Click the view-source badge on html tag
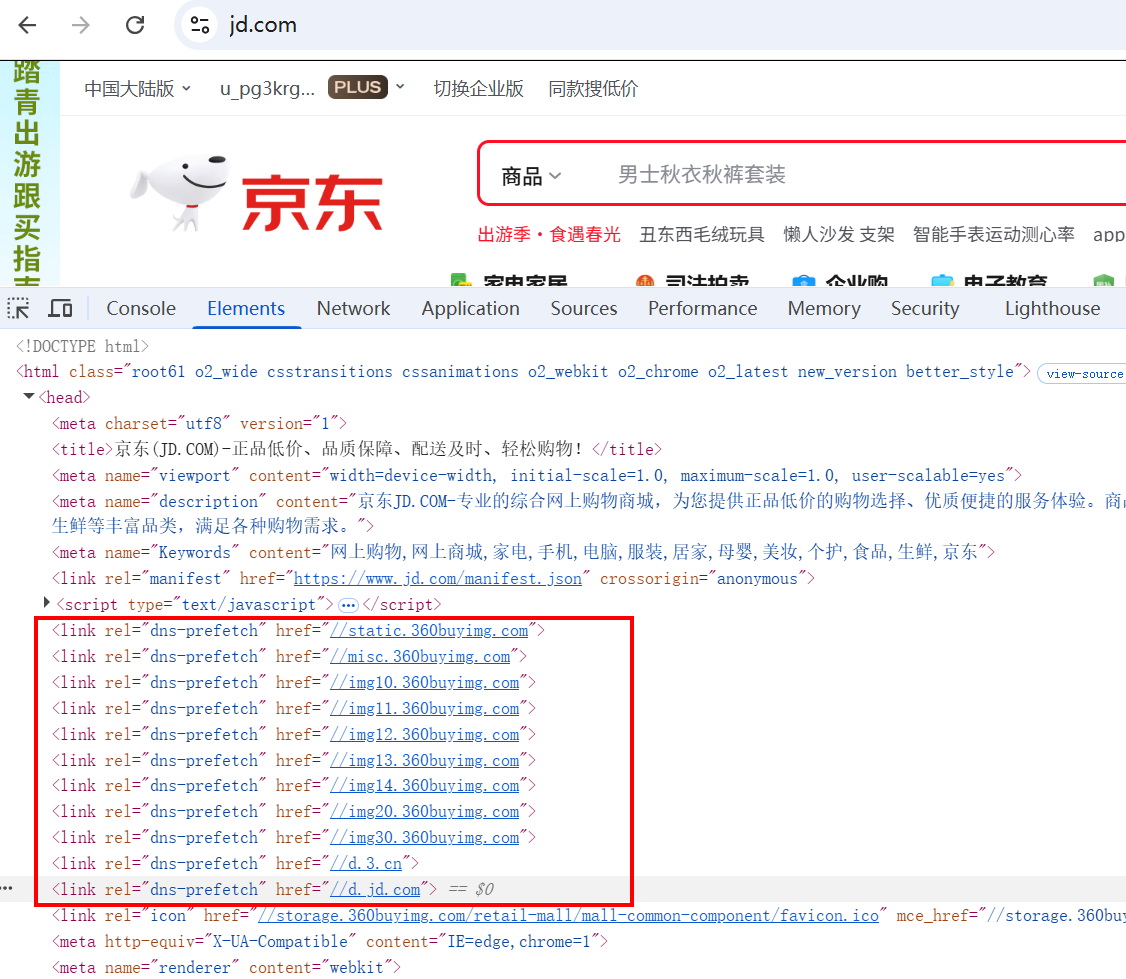 pyautogui.click(x=1083, y=373)
